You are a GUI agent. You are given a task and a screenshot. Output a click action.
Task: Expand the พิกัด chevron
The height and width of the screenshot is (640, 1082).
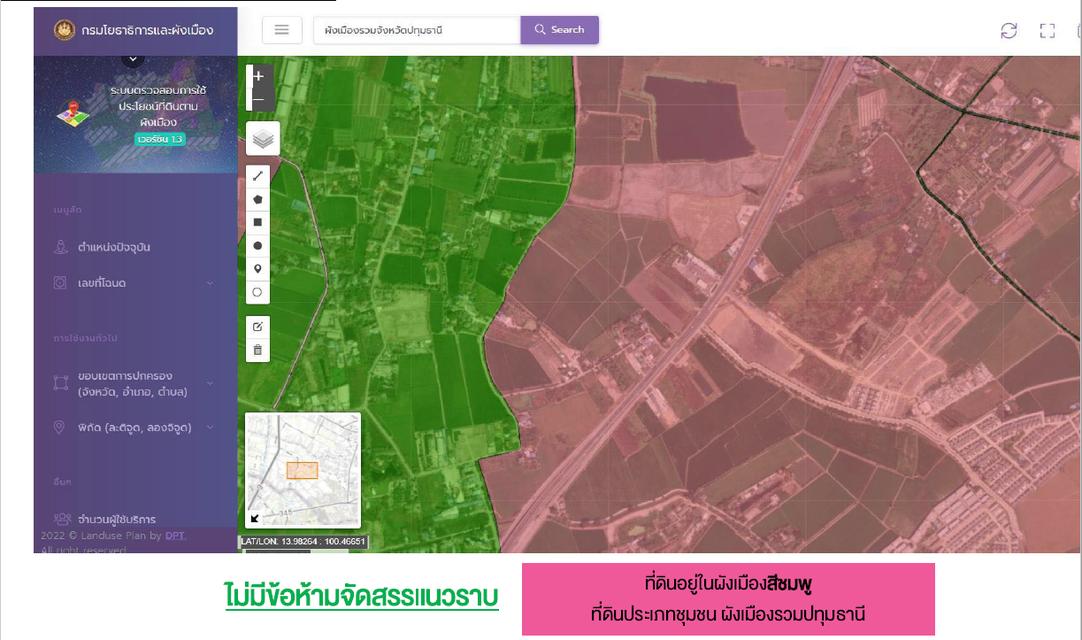tap(210, 427)
